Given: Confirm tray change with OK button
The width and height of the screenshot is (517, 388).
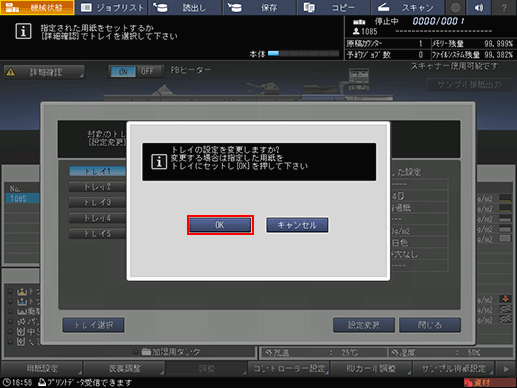Looking at the screenshot, I should [220, 225].
